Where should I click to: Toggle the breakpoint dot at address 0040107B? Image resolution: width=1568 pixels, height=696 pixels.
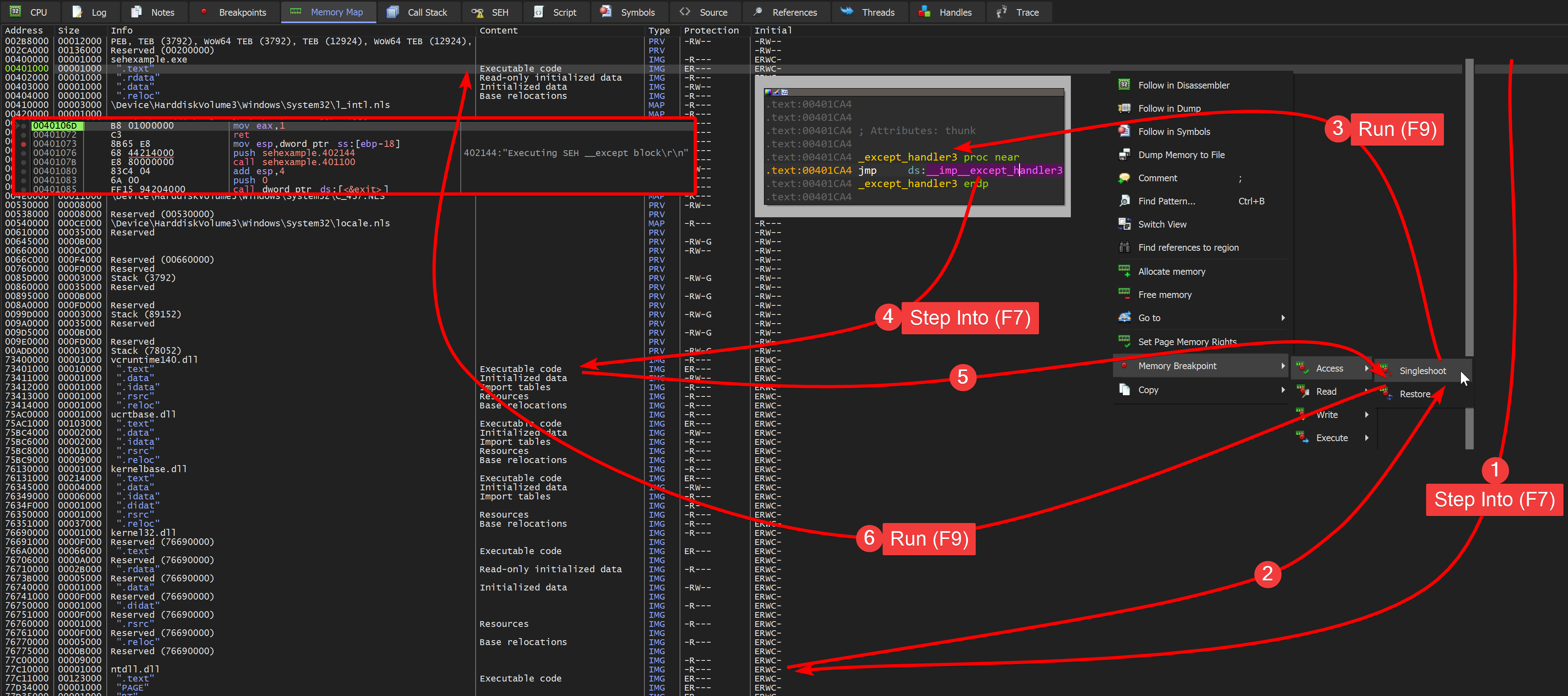pos(24,162)
